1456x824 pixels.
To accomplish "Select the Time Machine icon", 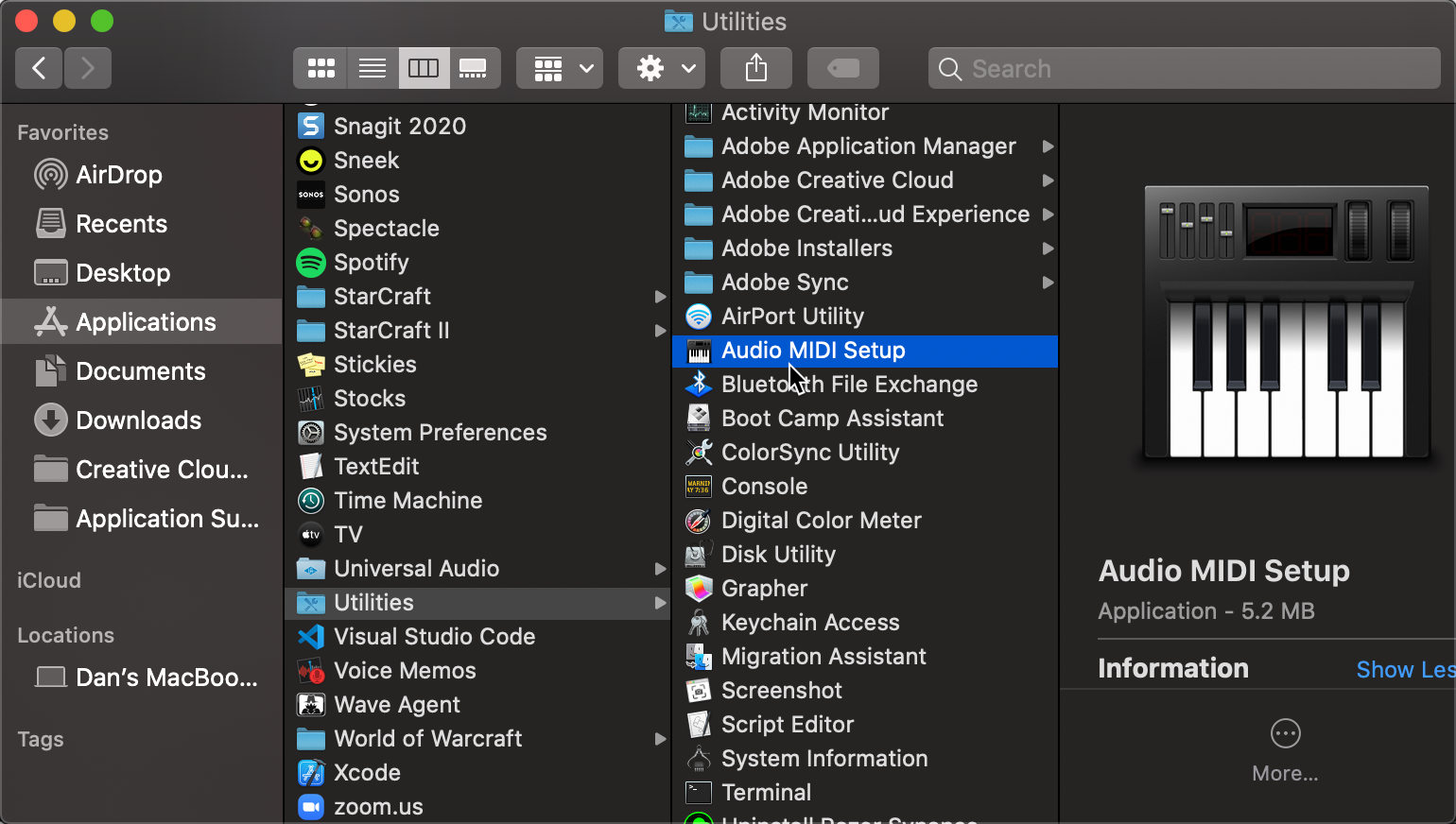I will coord(311,501).
